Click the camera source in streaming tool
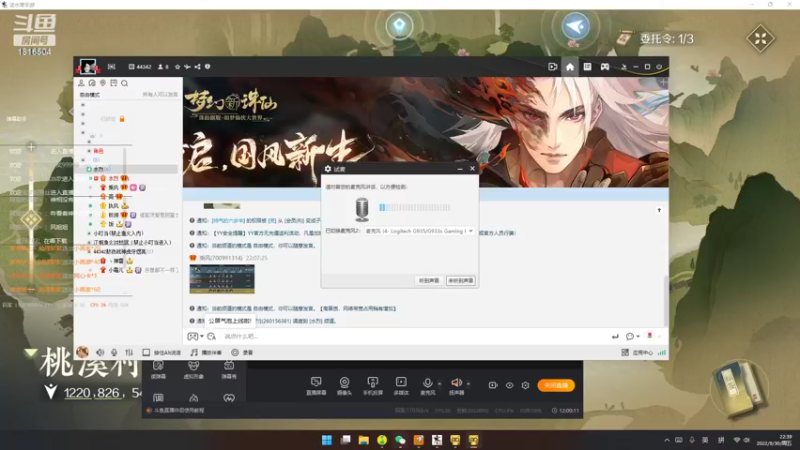 pos(344,386)
